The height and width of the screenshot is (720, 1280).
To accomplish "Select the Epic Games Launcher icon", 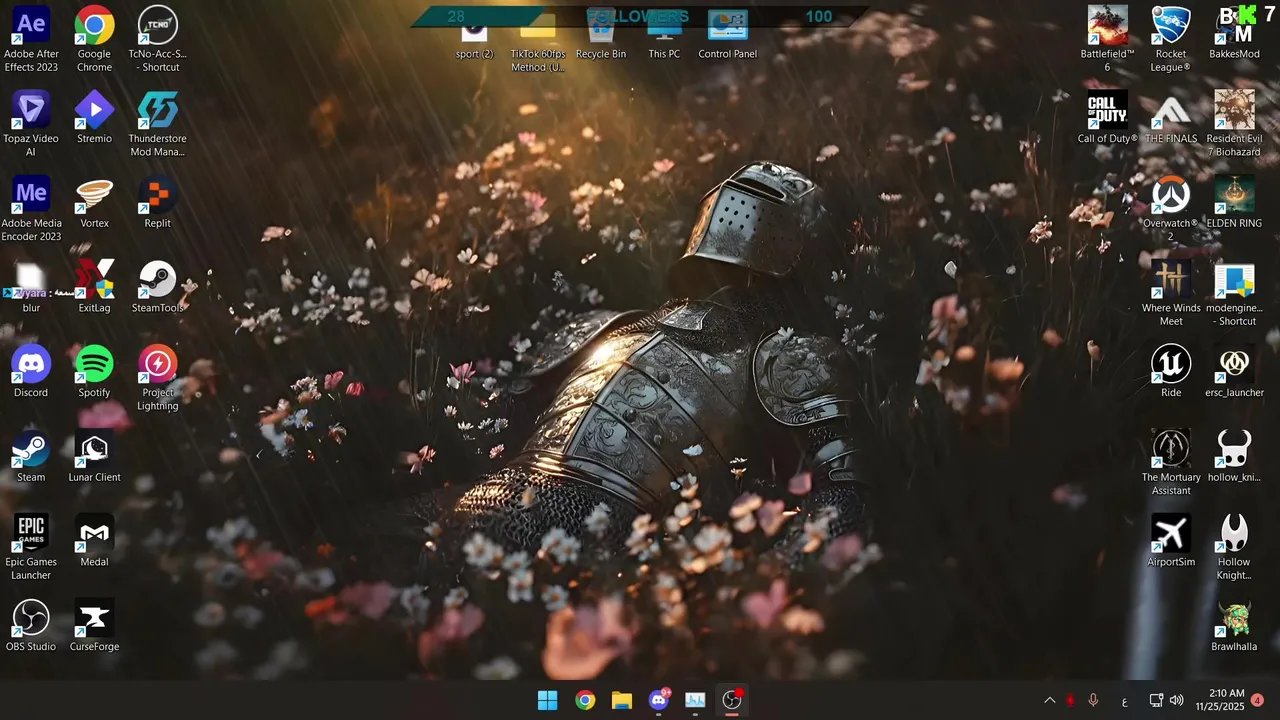I will click(31, 548).
